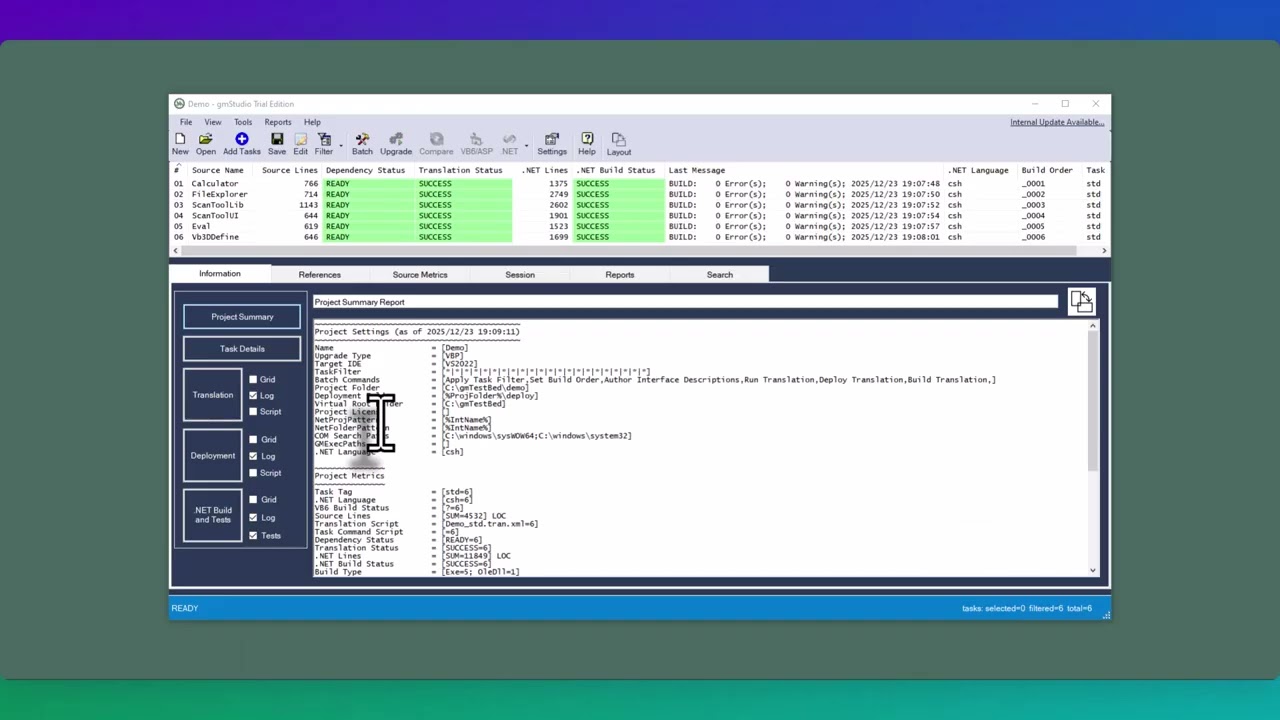Select the Vb3DDefine task row
This screenshot has height=720, width=1280.
pyautogui.click(x=639, y=237)
